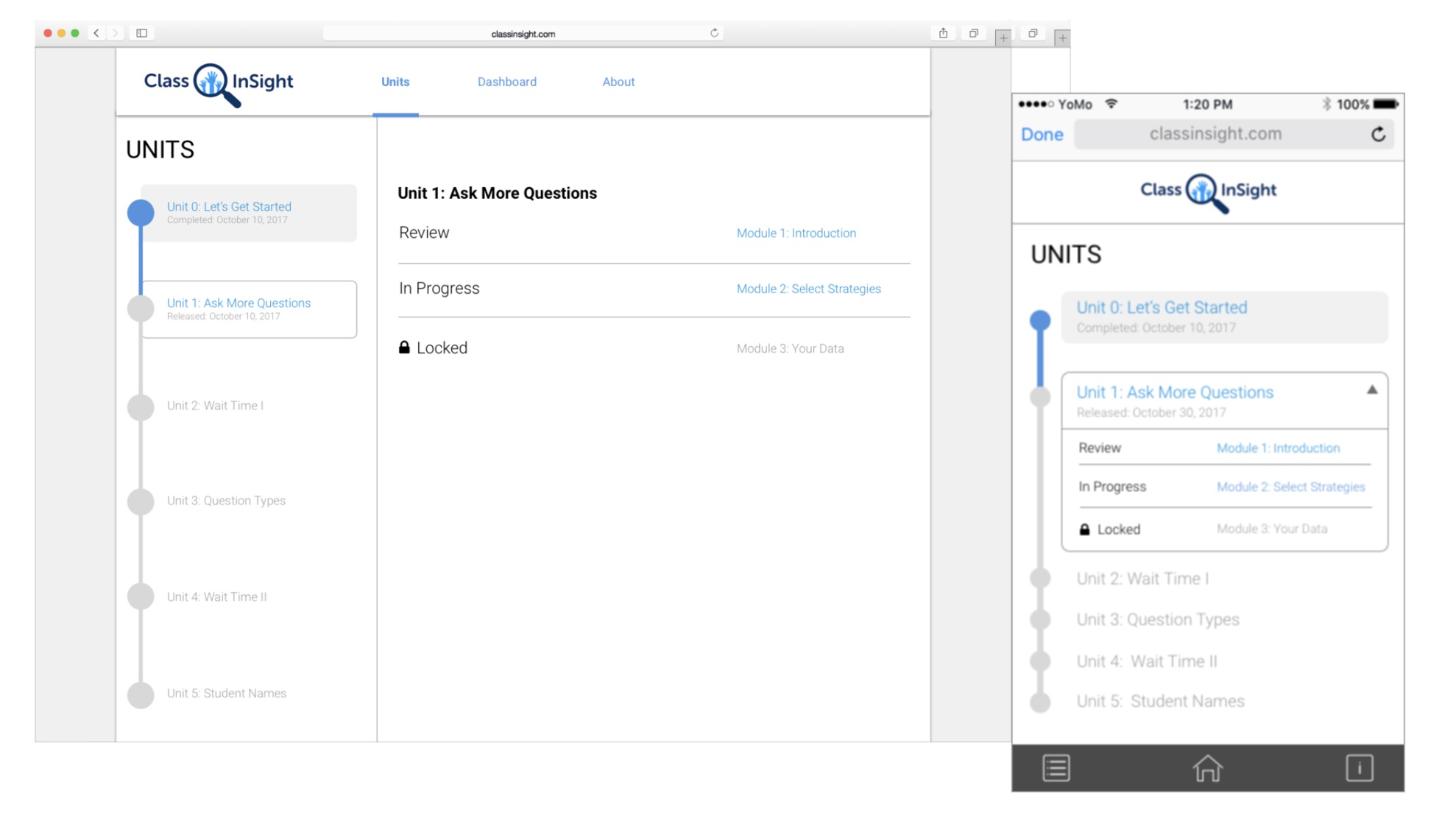Reload page in desktop browser address bar
Viewport: 1456px width, 830px height.
(714, 33)
